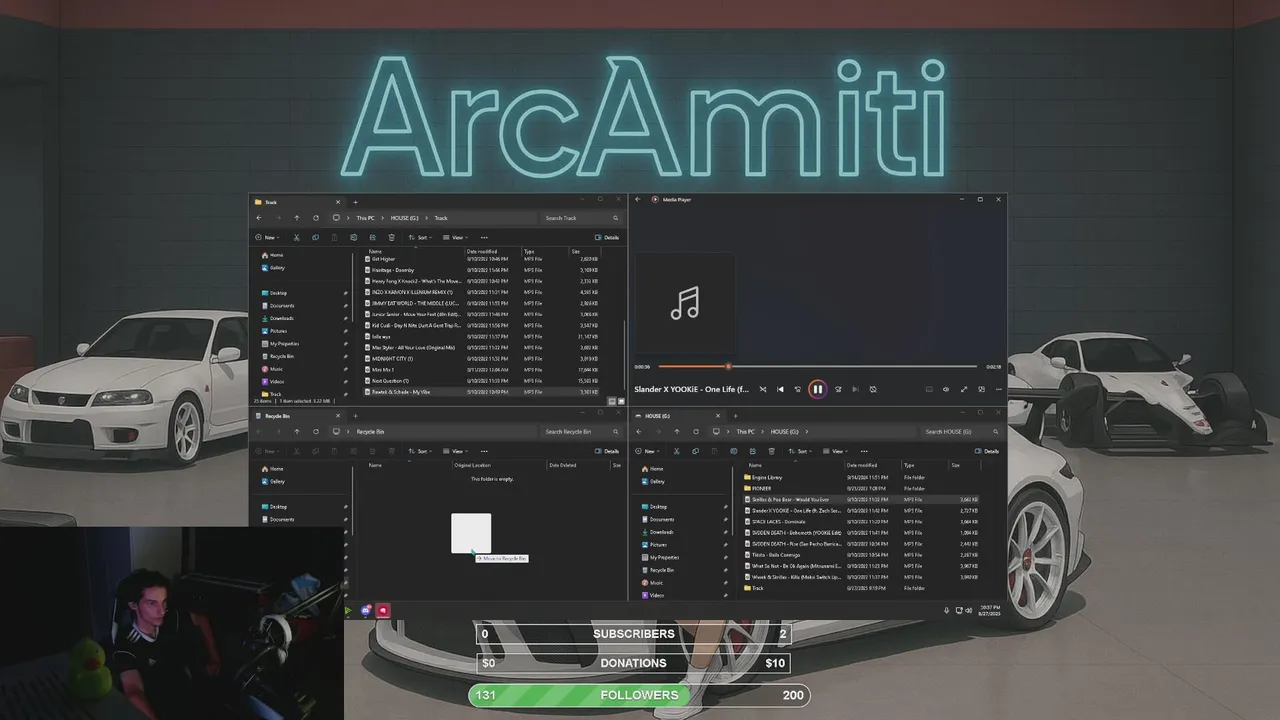
Task: Toggle Details pane in Track window
Action: coord(607,237)
